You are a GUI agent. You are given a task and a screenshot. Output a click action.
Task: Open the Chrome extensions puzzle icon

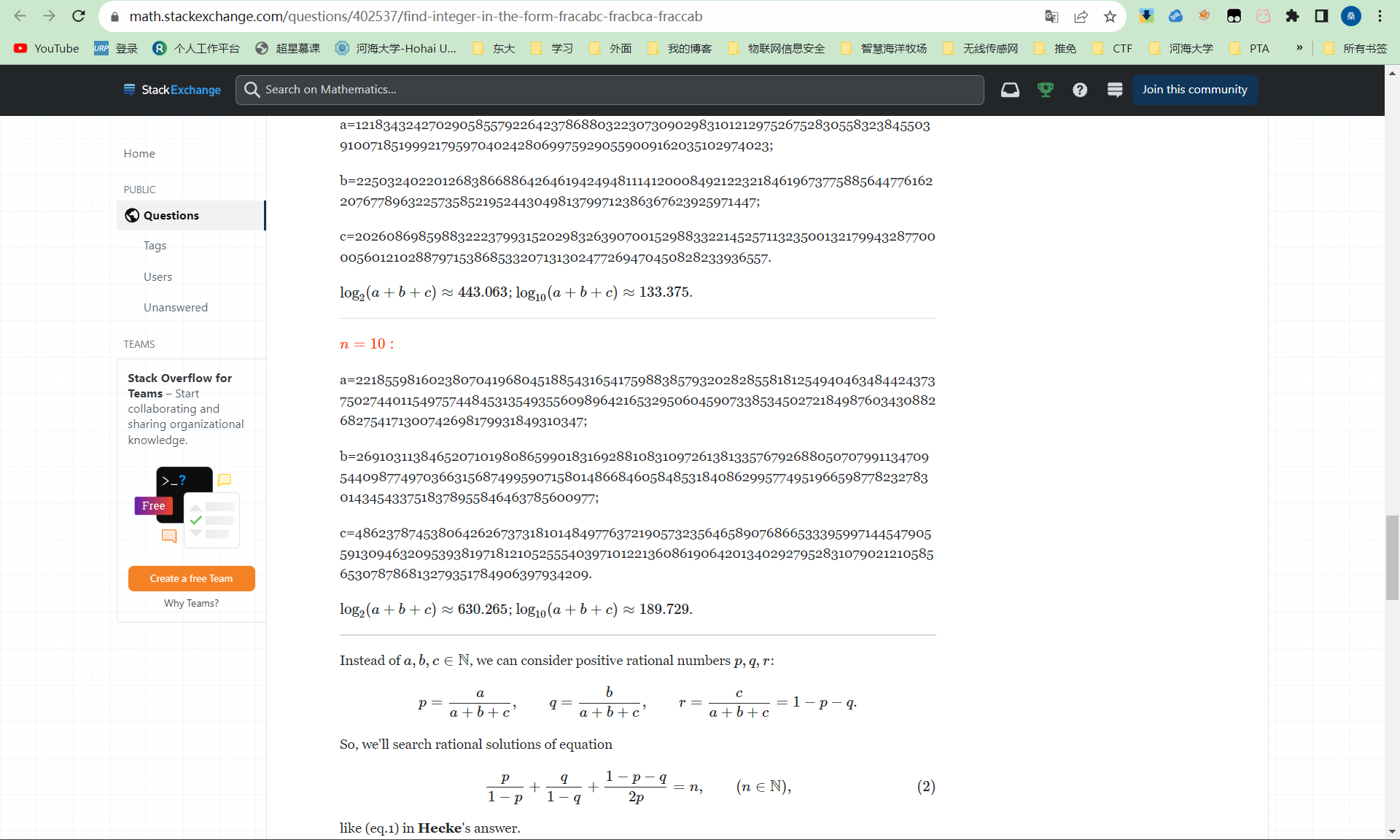(1292, 16)
